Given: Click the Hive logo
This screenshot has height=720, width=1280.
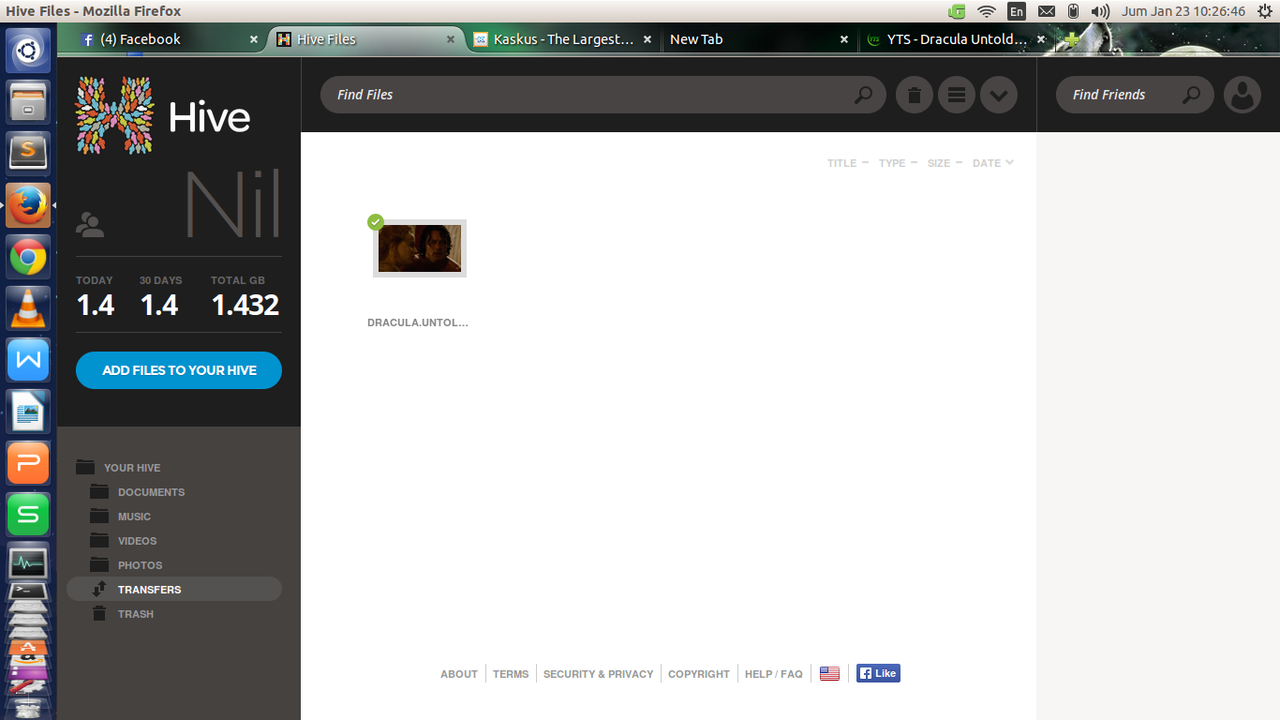Looking at the screenshot, I should 163,116.
